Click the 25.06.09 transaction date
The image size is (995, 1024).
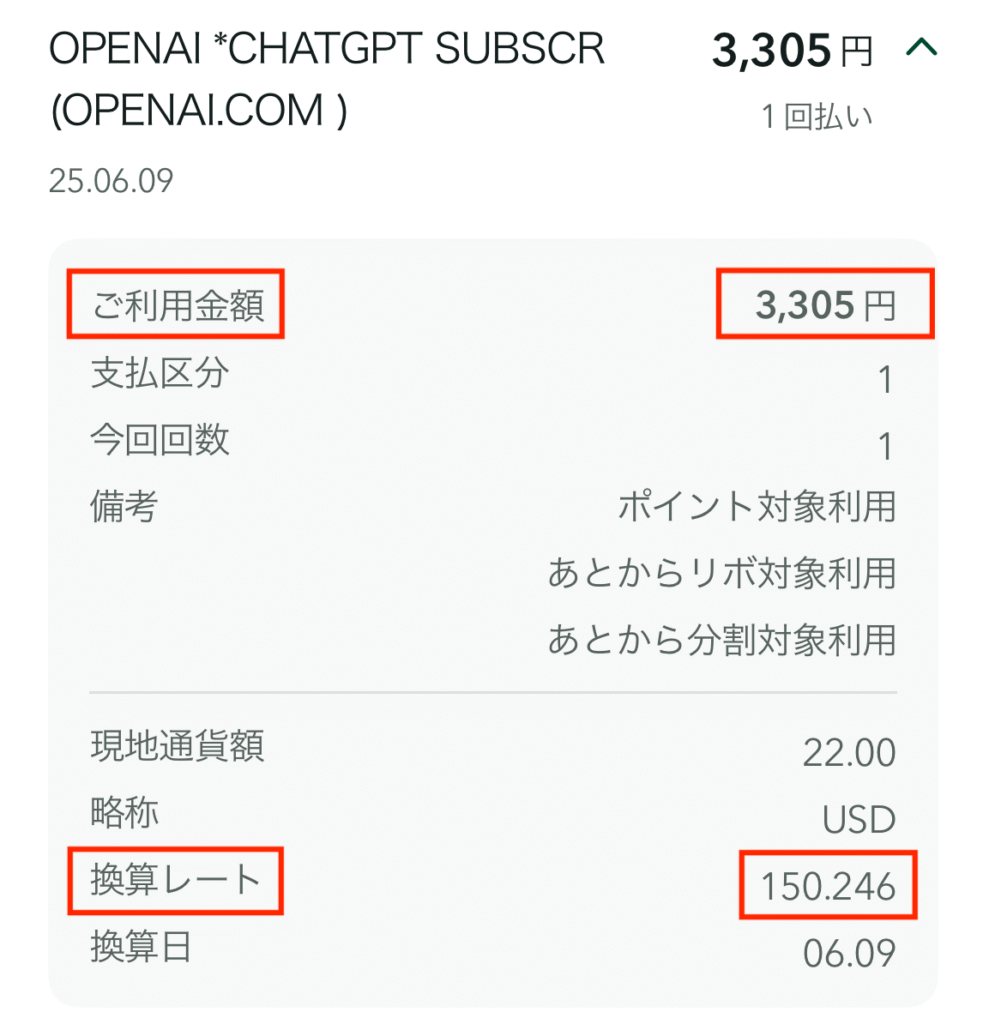(x=111, y=181)
